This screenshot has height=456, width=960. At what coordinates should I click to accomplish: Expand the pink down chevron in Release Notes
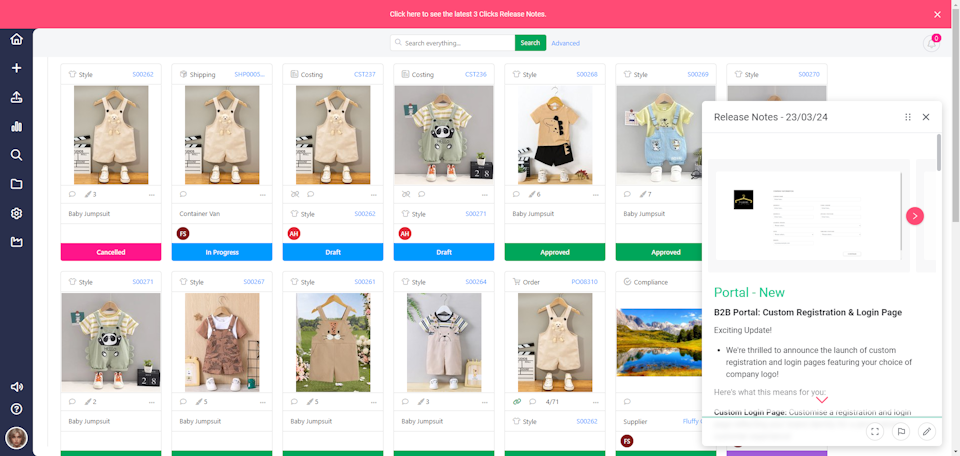(822, 400)
